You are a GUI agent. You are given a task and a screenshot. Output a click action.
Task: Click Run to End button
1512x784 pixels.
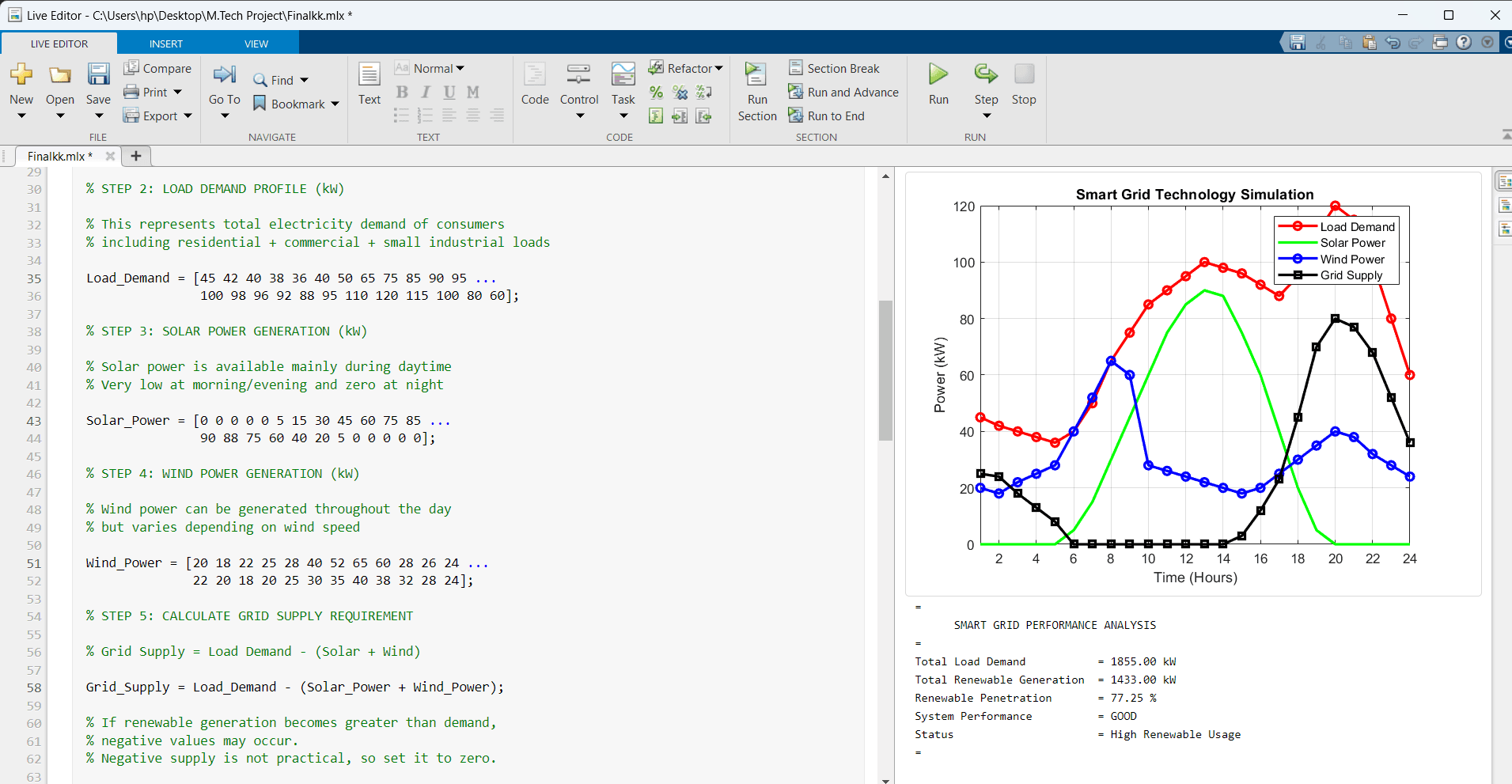[836, 116]
